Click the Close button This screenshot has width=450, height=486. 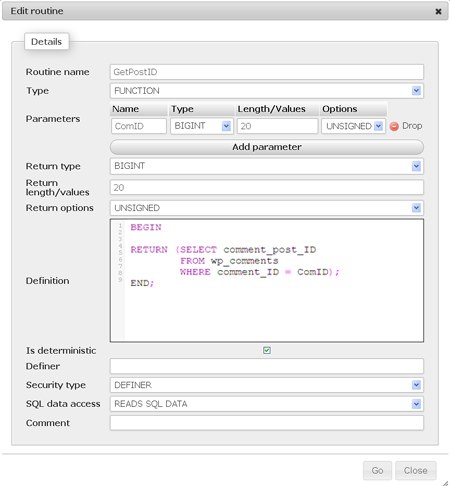click(416, 471)
